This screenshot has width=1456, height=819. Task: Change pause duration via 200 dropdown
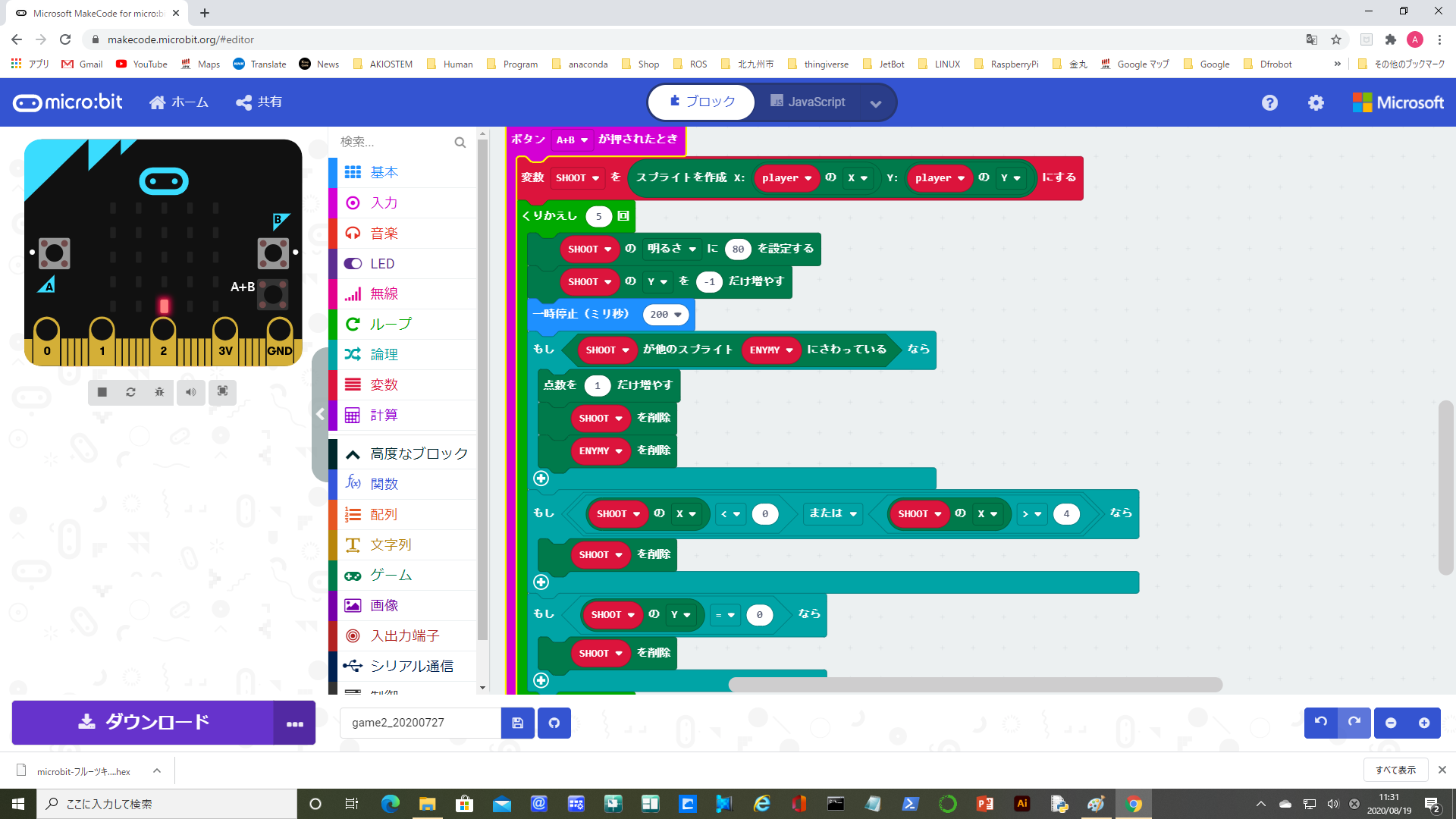[666, 314]
